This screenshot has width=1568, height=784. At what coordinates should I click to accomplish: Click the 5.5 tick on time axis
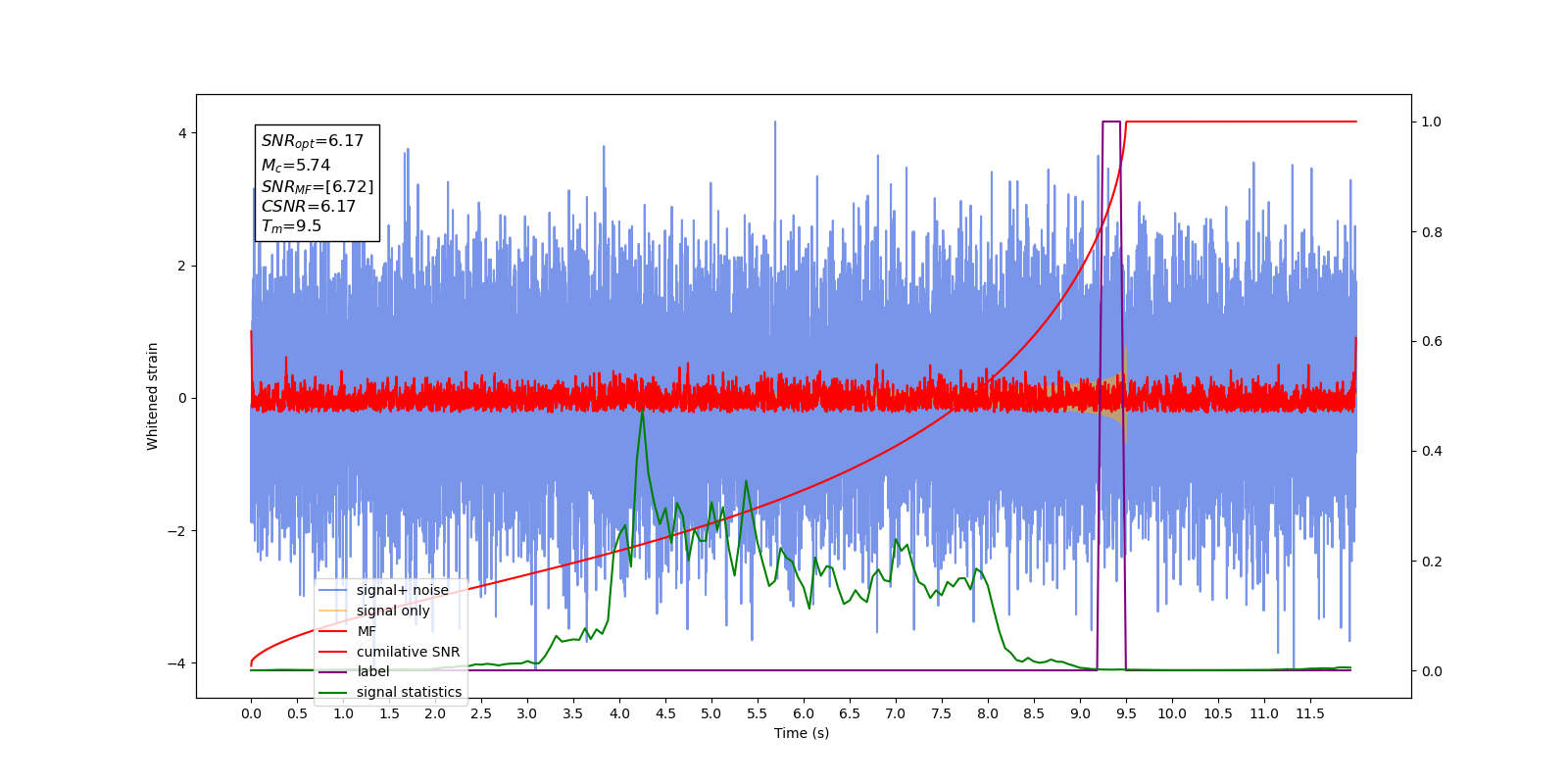pyautogui.click(x=758, y=713)
